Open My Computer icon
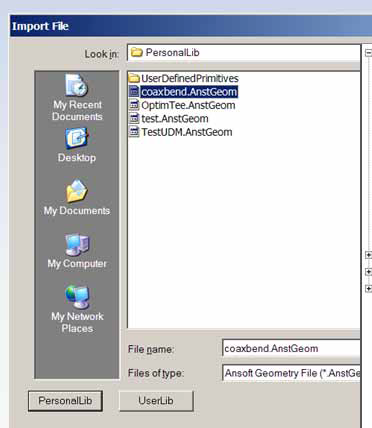 (x=77, y=244)
